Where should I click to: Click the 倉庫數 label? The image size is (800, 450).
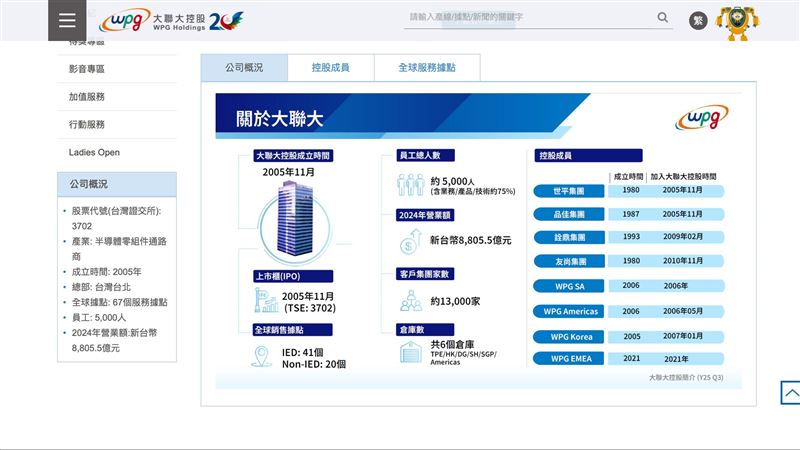425,330
